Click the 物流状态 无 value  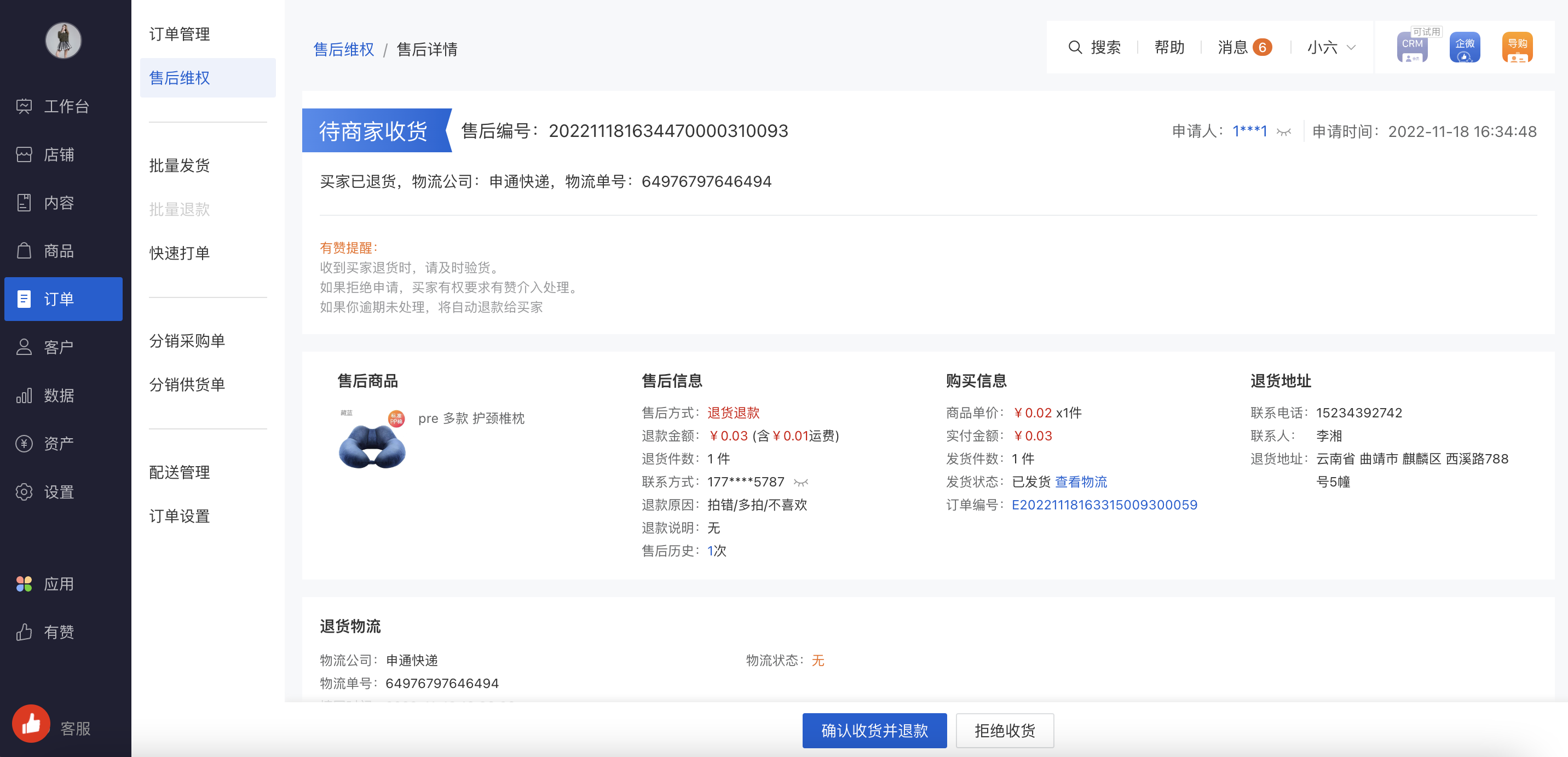817,661
